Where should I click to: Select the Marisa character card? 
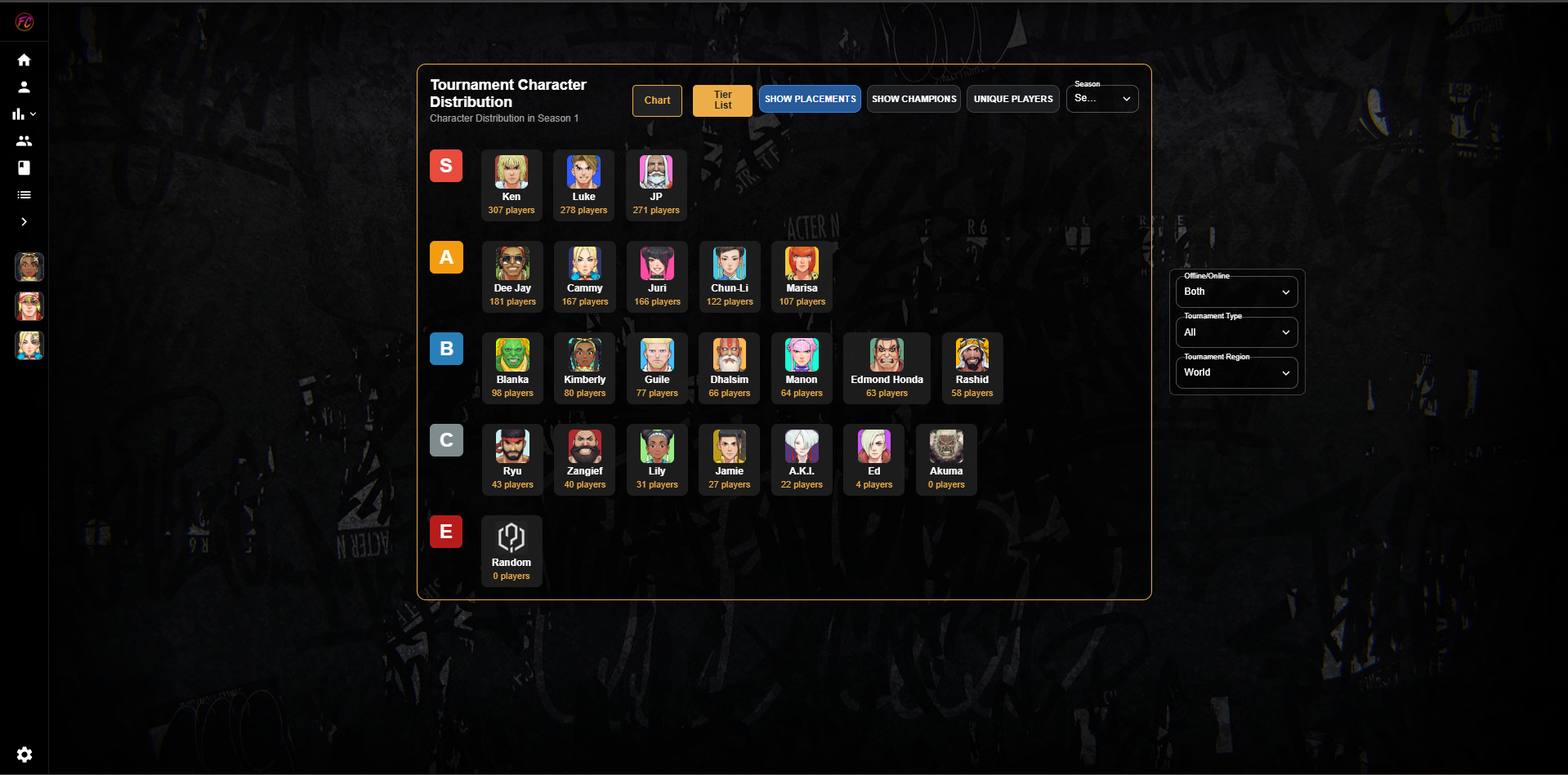(802, 277)
